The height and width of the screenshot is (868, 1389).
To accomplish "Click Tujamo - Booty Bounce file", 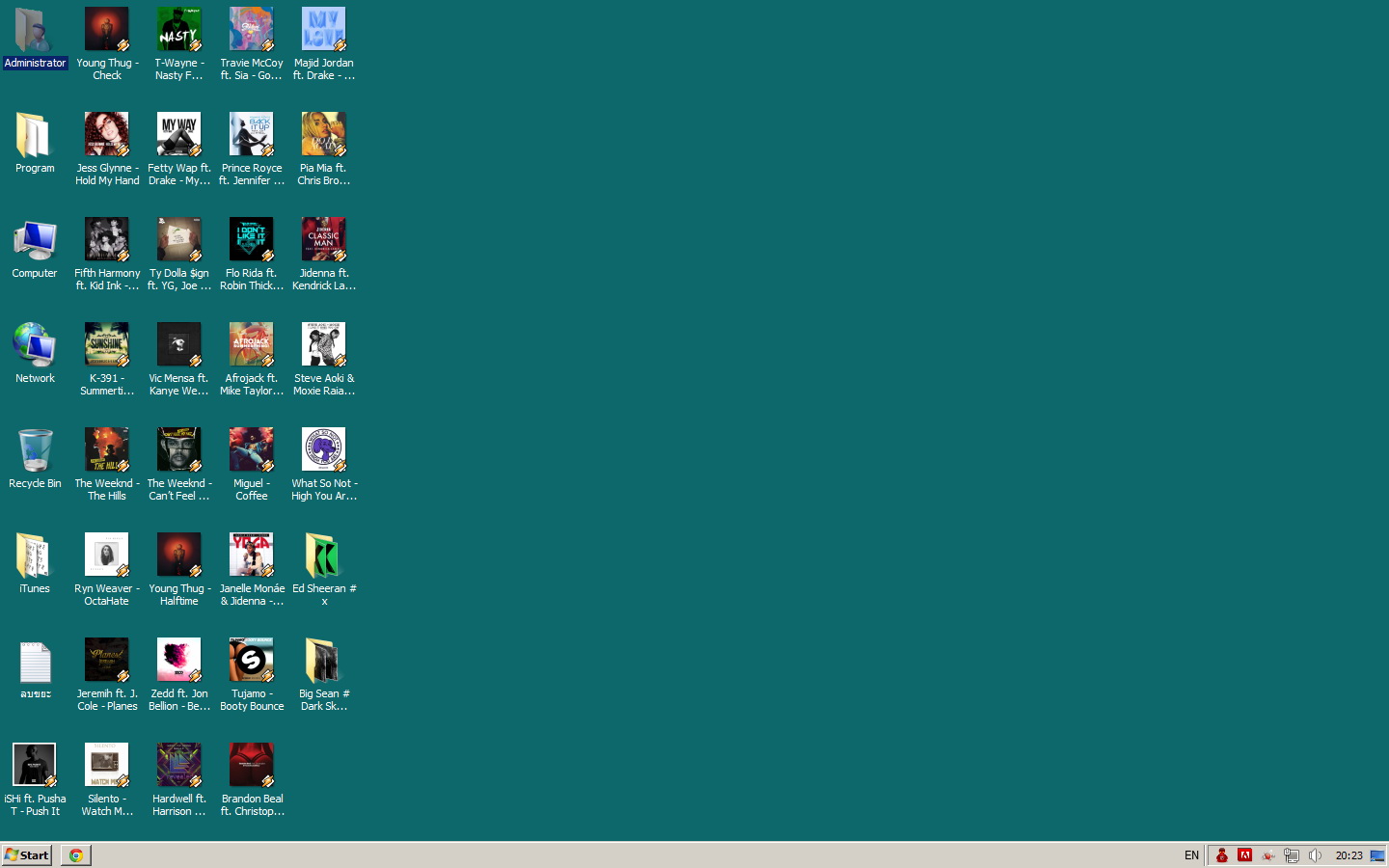I will tap(252, 675).
